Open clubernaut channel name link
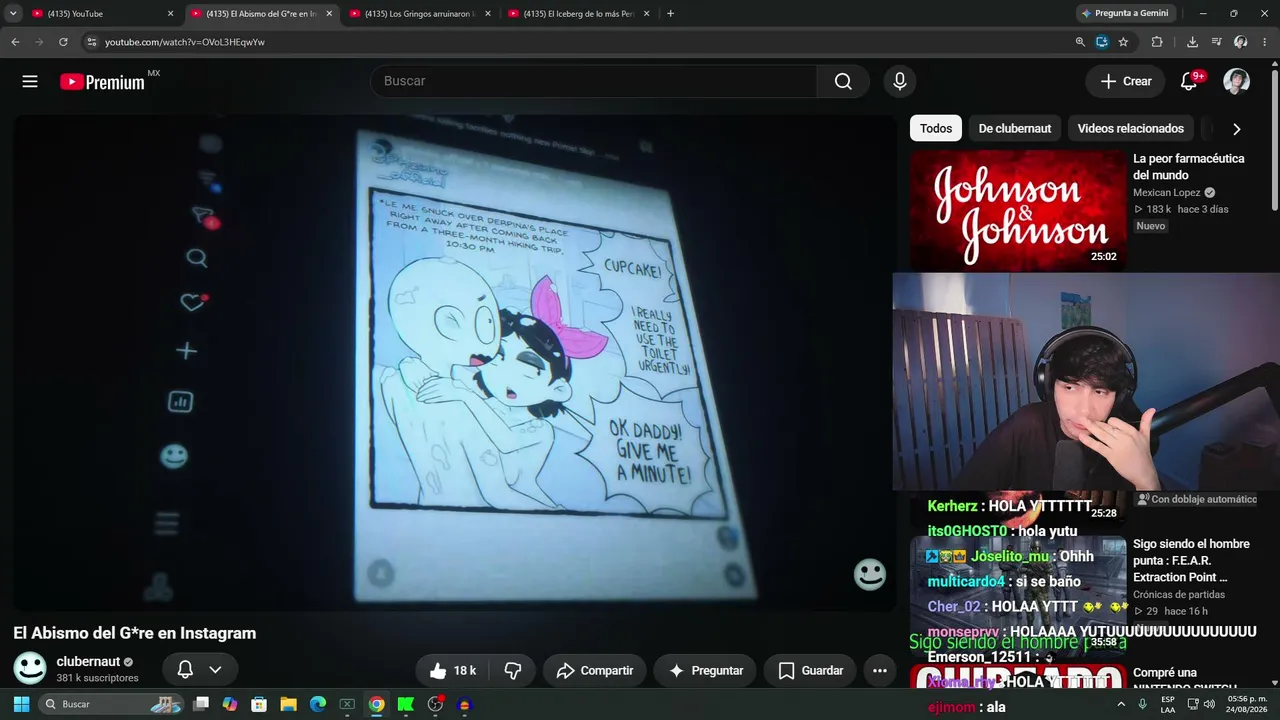The image size is (1280, 720). tap(88, 662)
